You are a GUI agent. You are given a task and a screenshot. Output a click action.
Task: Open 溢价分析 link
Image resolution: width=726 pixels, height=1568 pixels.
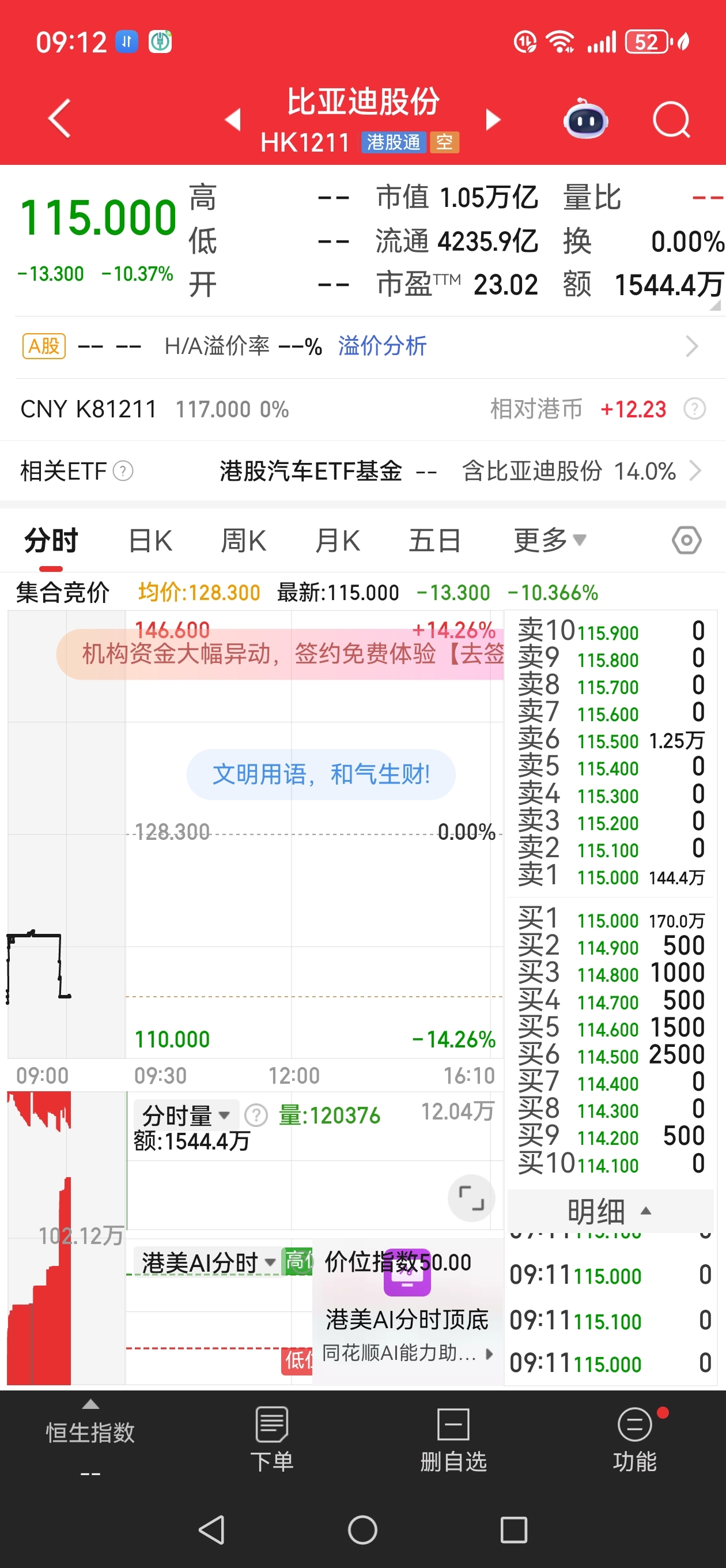tap(382, 346)
